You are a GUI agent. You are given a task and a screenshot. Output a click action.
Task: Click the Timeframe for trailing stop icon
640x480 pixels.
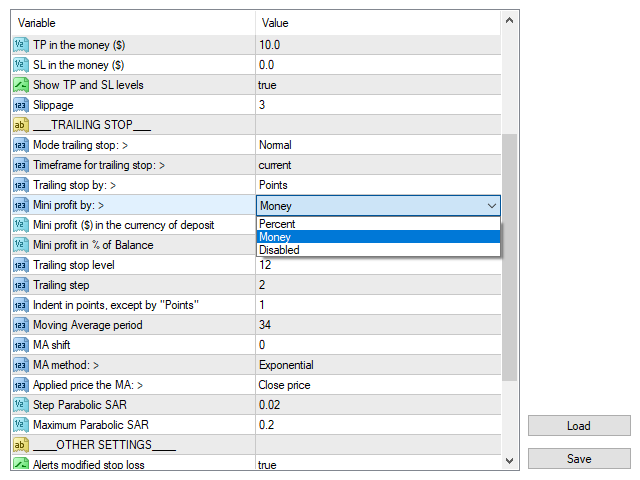pos(21,165)
